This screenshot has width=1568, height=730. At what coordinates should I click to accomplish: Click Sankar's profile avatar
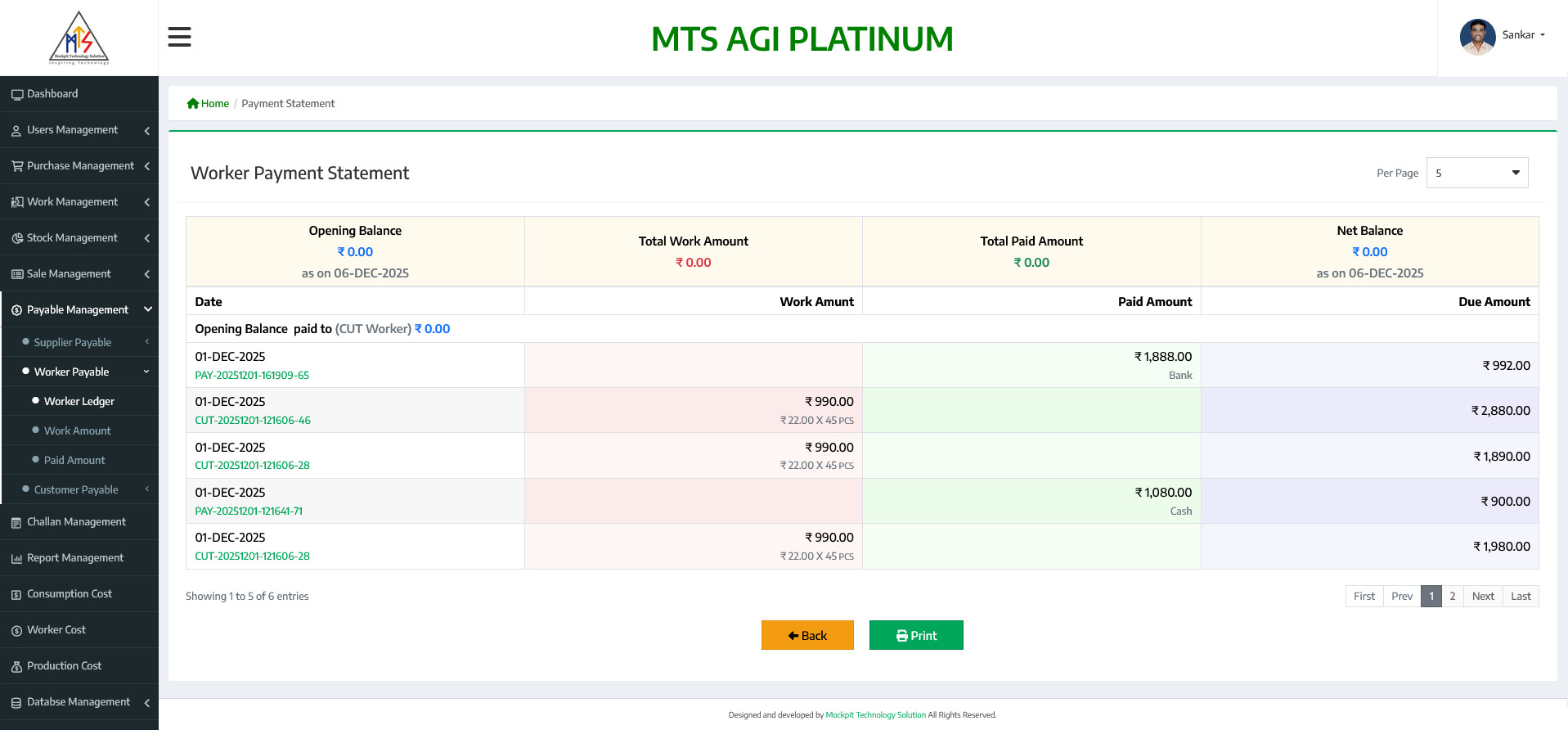point(1477,37)
